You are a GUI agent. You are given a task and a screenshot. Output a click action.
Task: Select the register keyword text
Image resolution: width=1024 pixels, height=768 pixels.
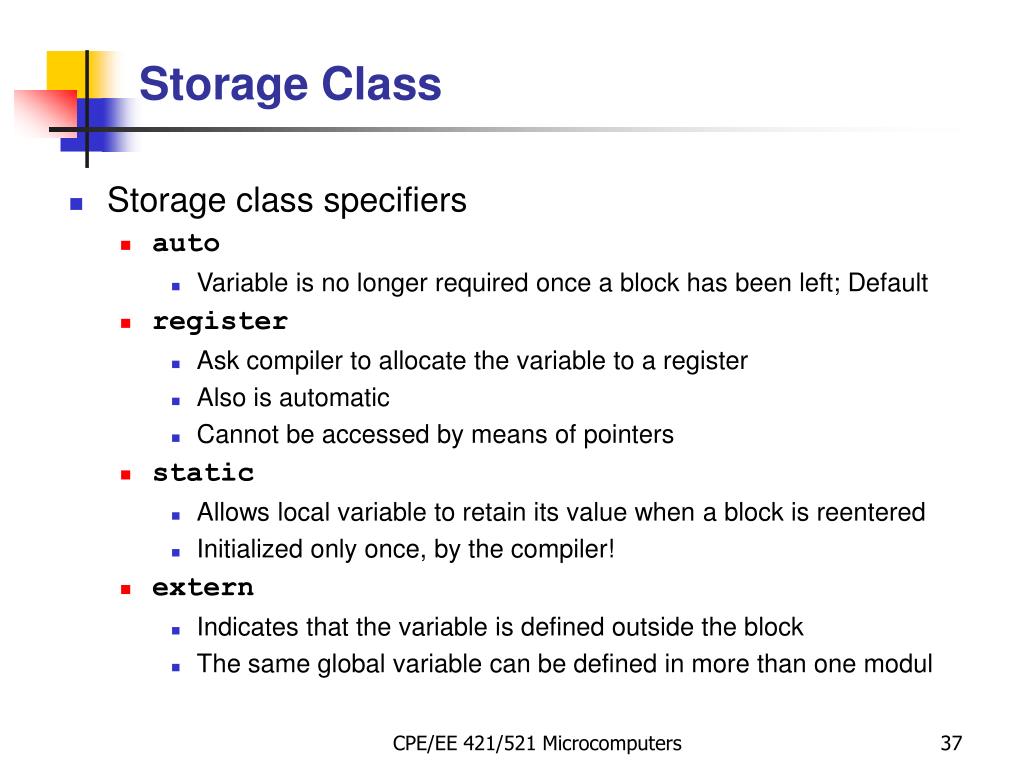click(220, 322)
